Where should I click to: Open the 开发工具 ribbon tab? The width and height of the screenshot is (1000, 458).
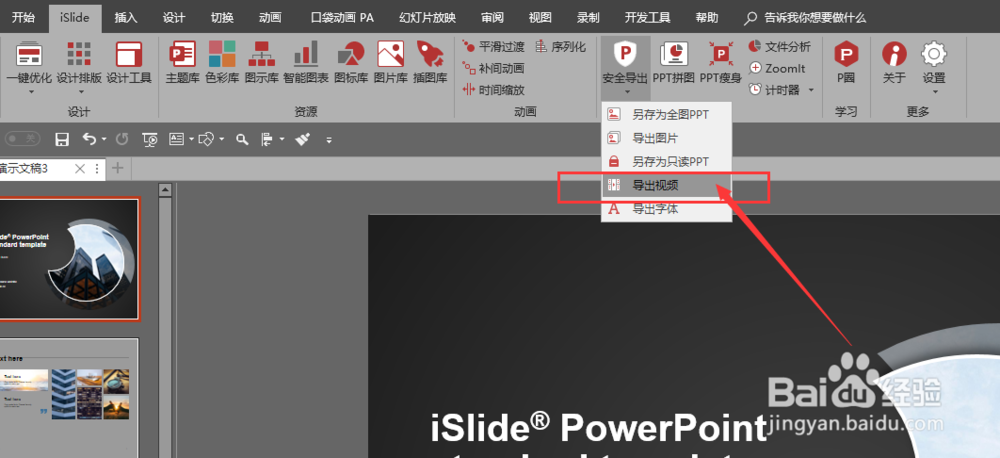tap(647, 17)
